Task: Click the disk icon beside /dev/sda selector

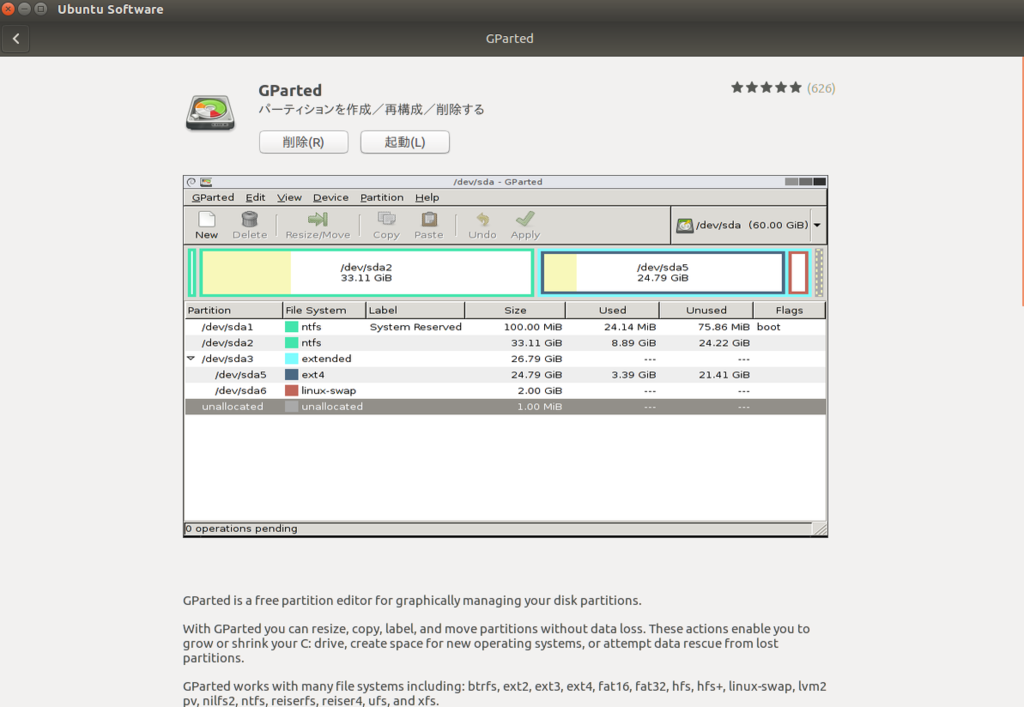Action: tap(684, 225)
